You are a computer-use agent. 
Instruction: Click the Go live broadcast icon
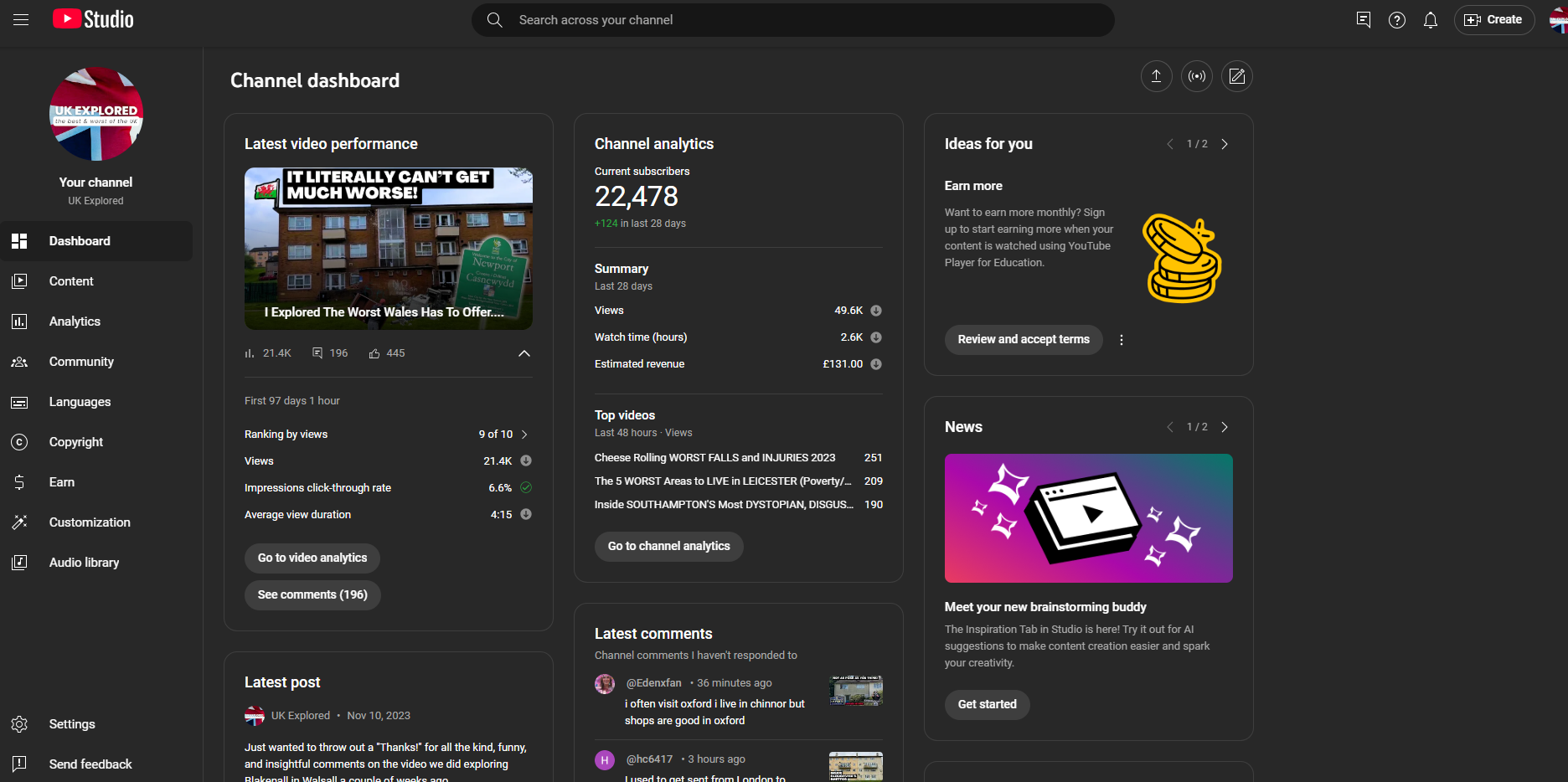(1197, 76)
